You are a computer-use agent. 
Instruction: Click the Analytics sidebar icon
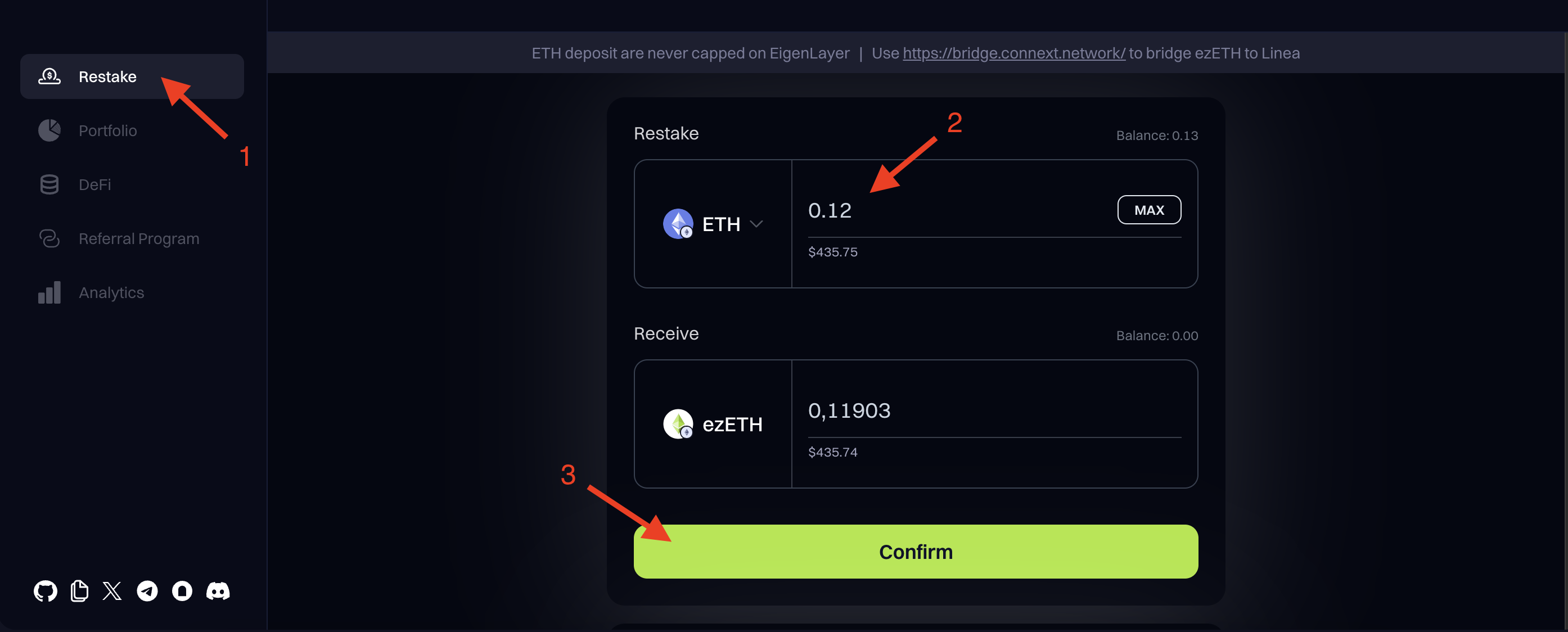tap(49, 293)
